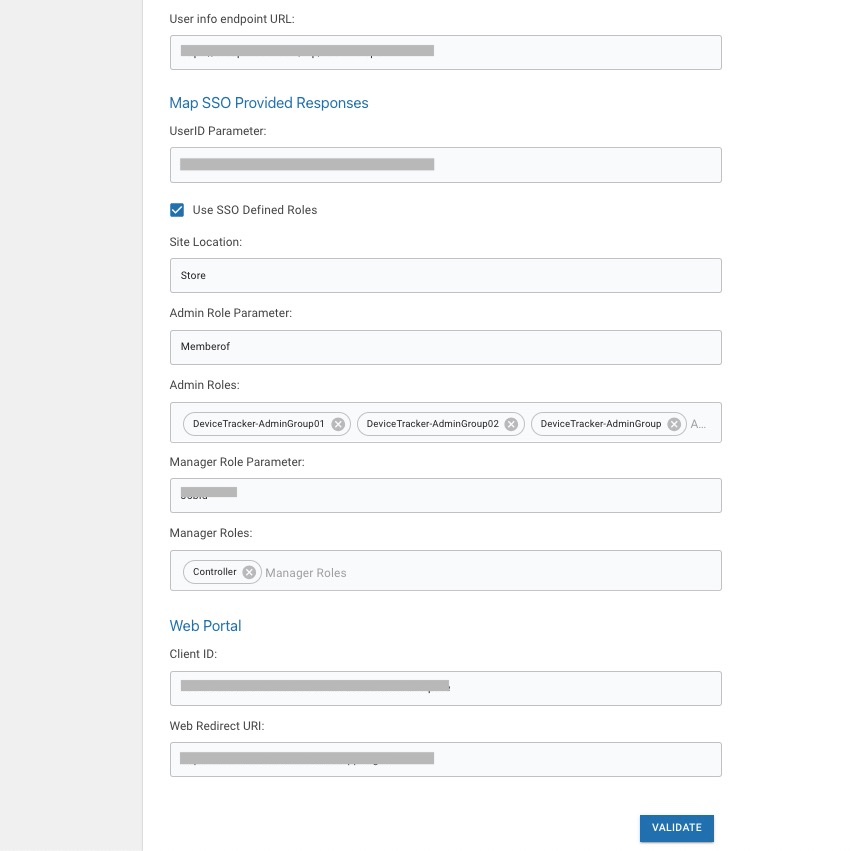Focus the Client ID field
Screen dimensions: 851x851
coord(445,688)
